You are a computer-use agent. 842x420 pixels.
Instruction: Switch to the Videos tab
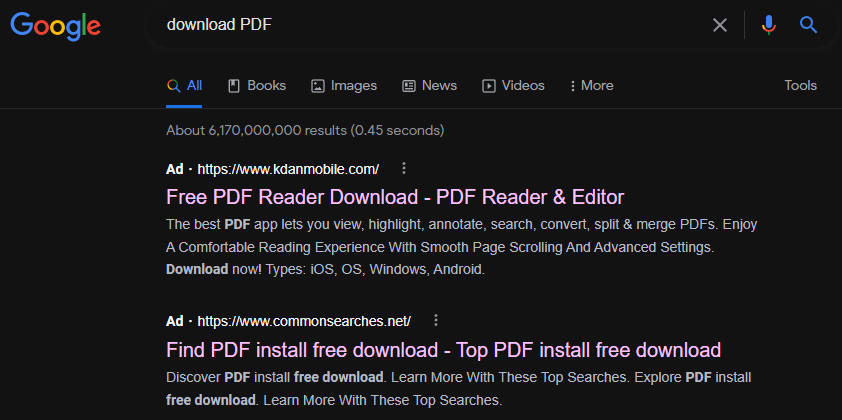(x=513, y=86)
